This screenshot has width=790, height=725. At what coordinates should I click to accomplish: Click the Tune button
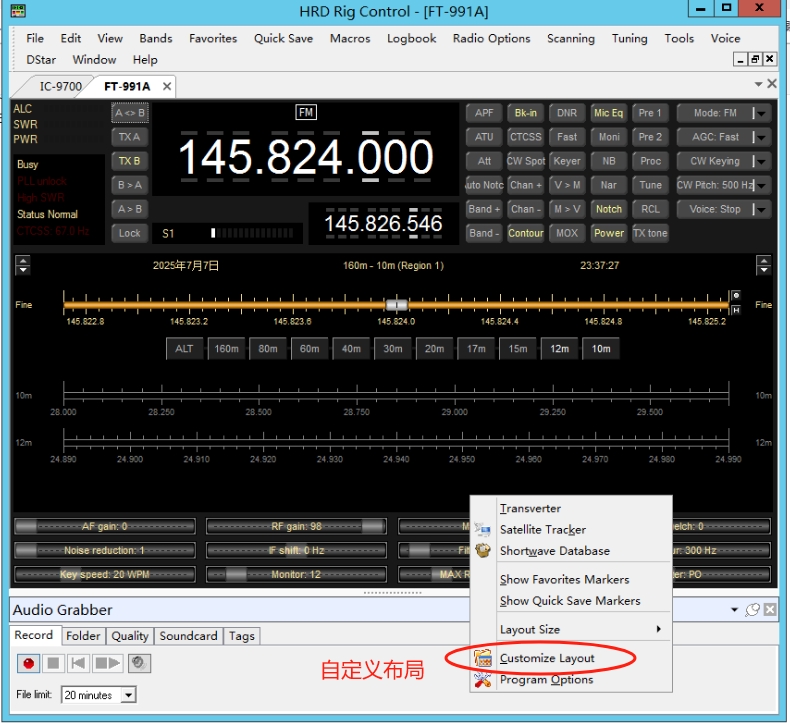[x=650, y=185]
